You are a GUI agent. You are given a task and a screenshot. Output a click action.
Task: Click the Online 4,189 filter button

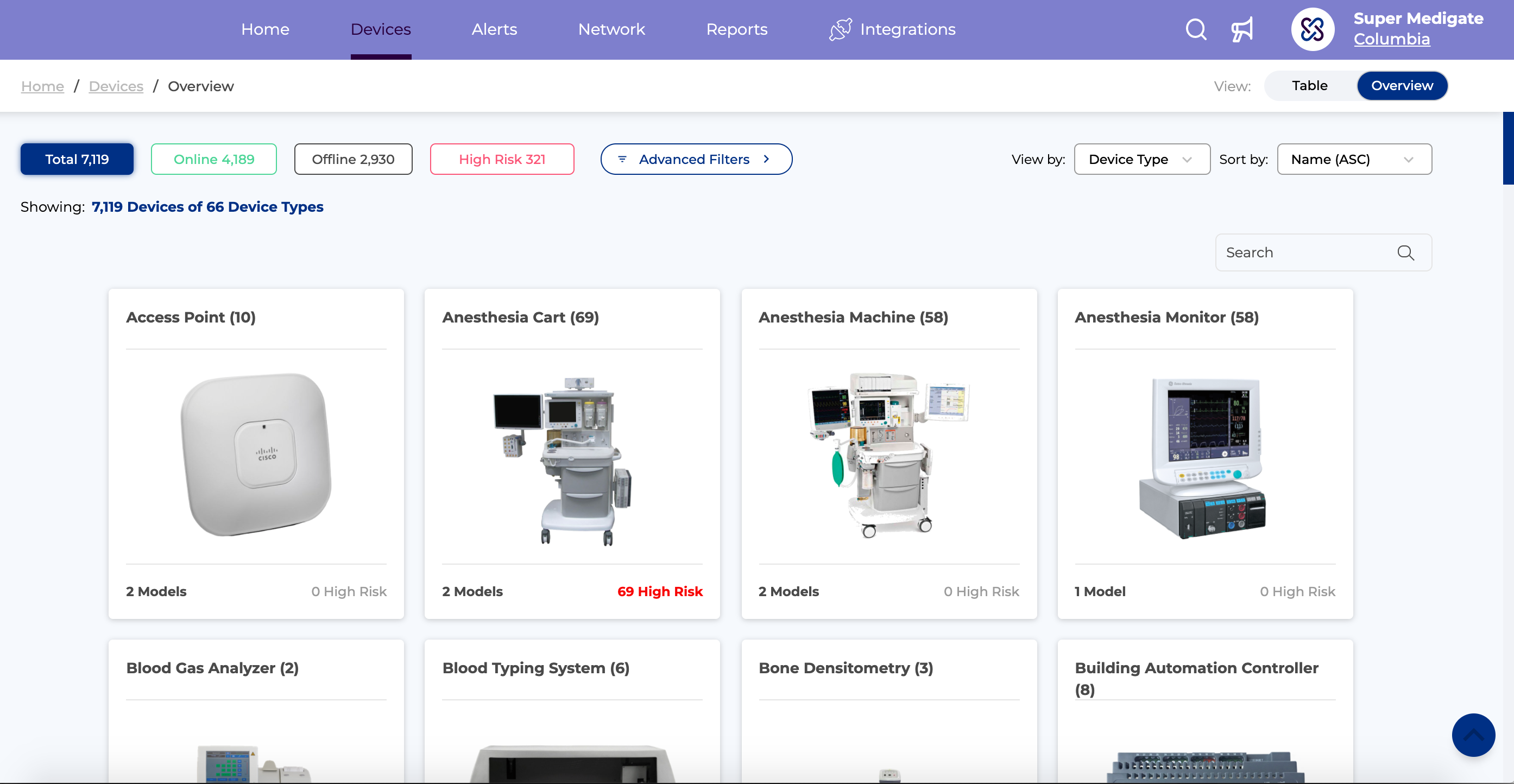tap(213, 158)
